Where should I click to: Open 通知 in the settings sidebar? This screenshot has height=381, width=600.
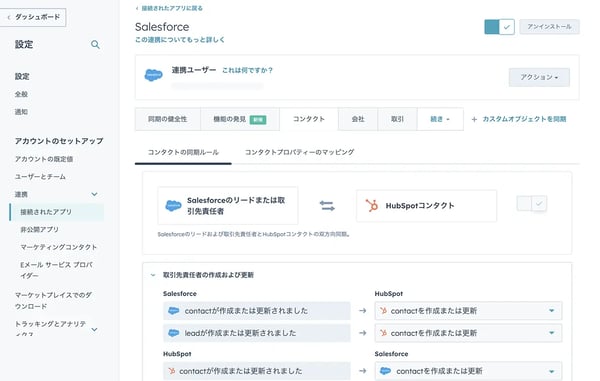tap(21, 112)
